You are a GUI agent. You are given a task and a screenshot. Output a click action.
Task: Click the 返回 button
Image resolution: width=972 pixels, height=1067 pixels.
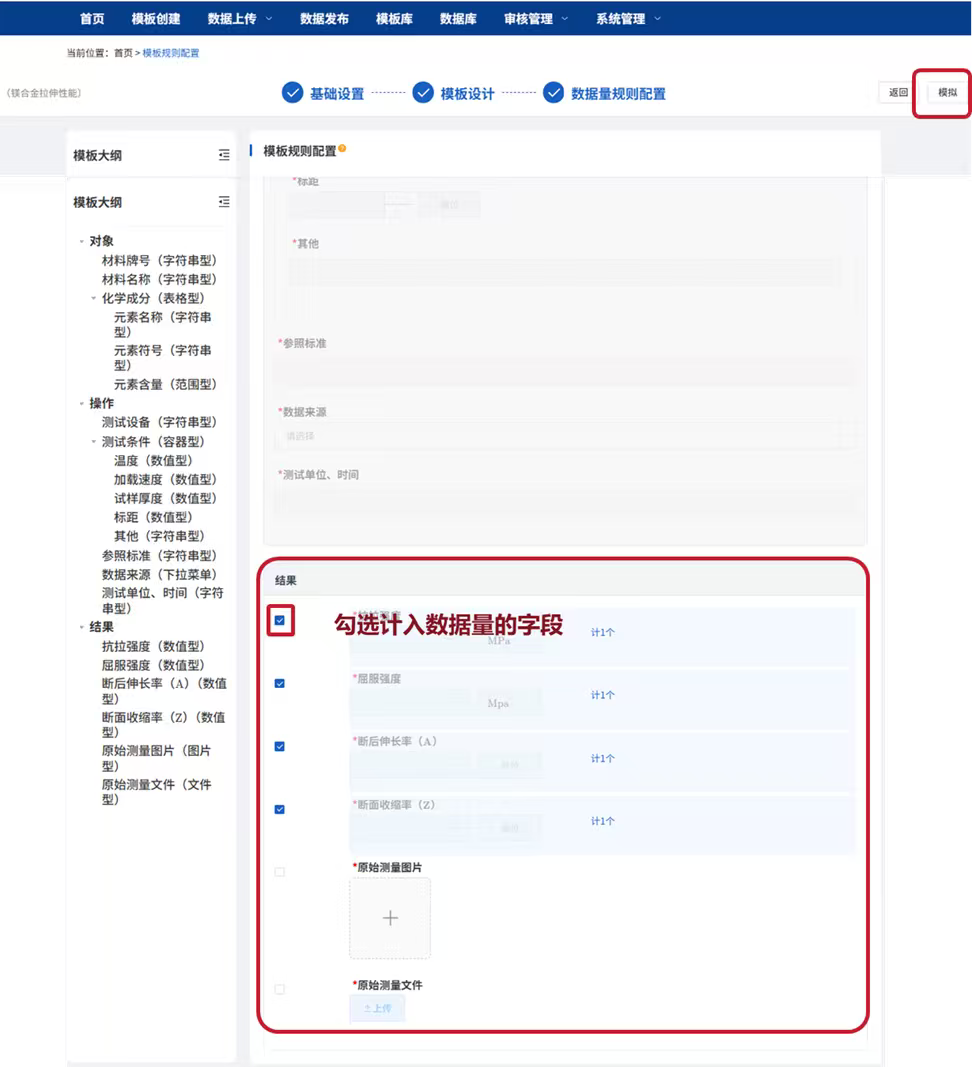click(898, 92)
